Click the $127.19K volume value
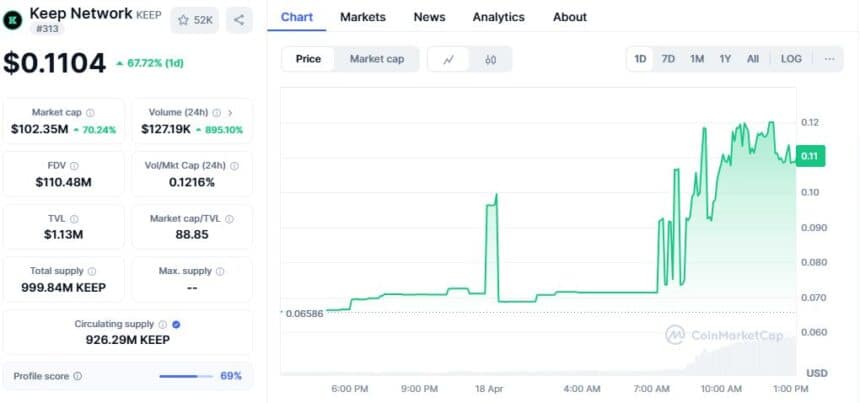Screen dimensions: 860x403 166,130
